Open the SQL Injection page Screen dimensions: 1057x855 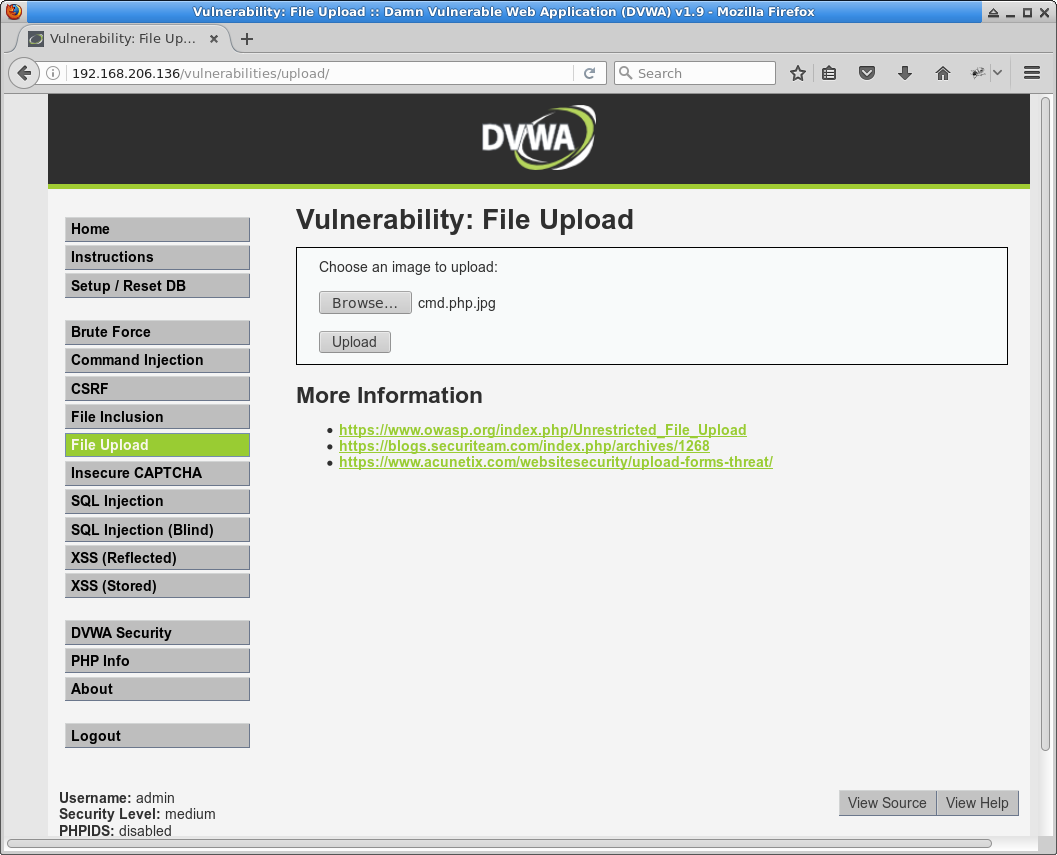point(157,501)
